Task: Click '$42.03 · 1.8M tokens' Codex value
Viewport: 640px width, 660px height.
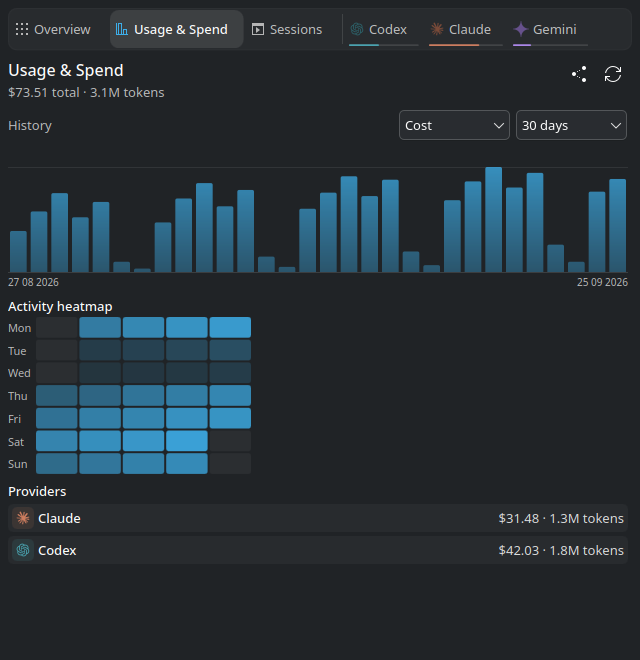Action: coord(561,551)
